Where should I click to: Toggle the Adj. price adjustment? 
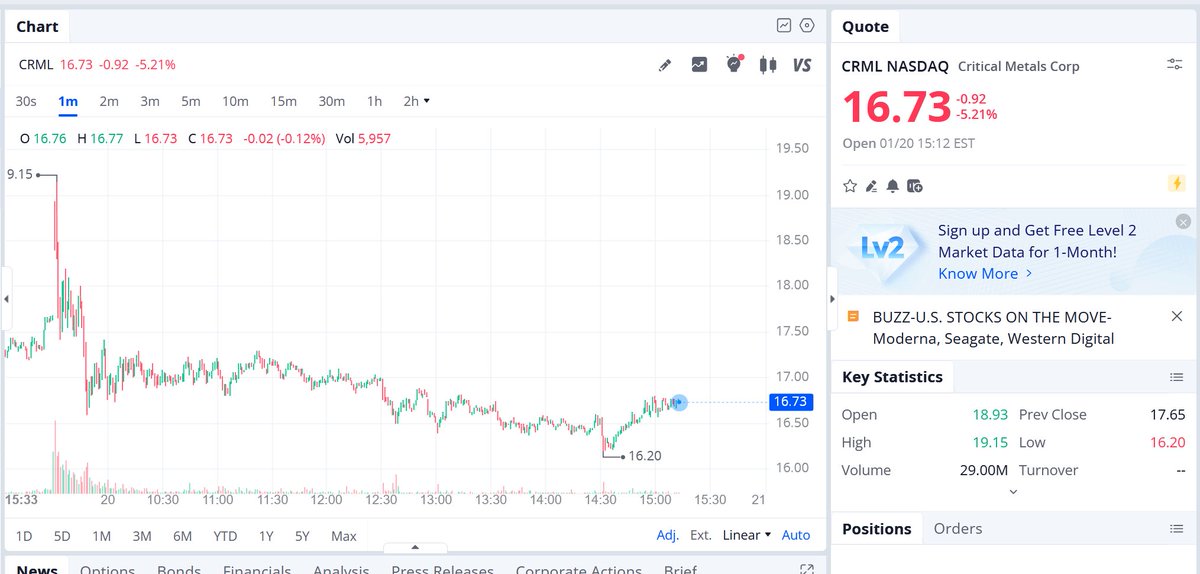click(667, 535)
